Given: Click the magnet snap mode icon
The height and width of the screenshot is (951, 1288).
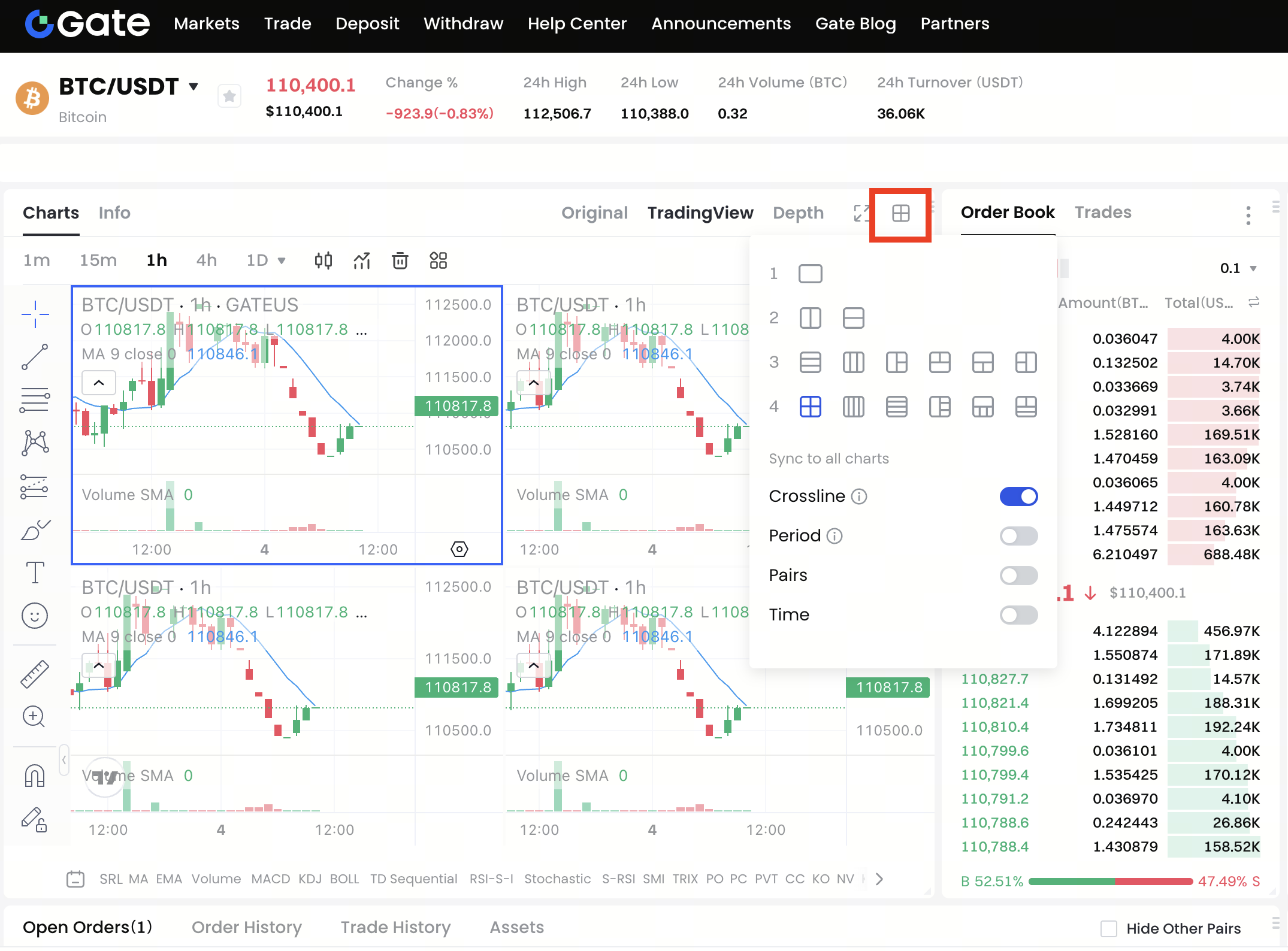Looking at the screenshot, I should [35, 776].
